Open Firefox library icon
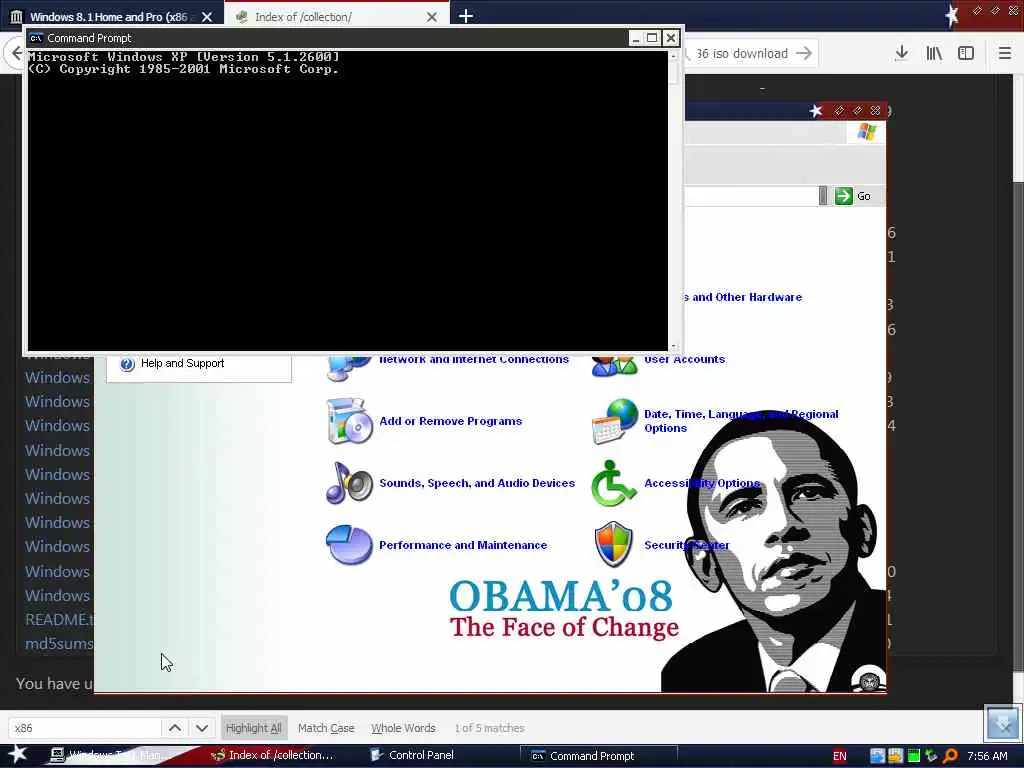The image size is (1024, 768). [934, 53]
